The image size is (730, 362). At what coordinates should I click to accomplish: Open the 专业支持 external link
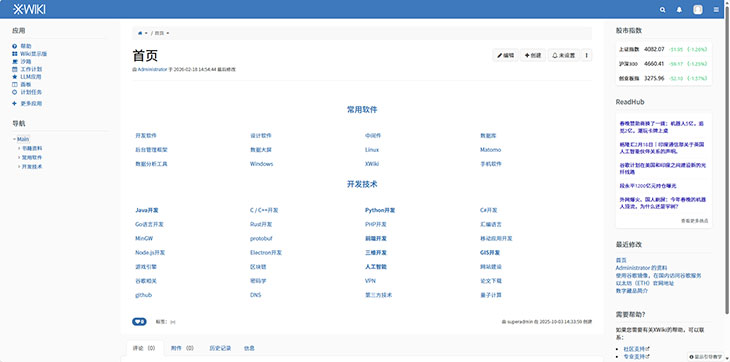[636, 356]
